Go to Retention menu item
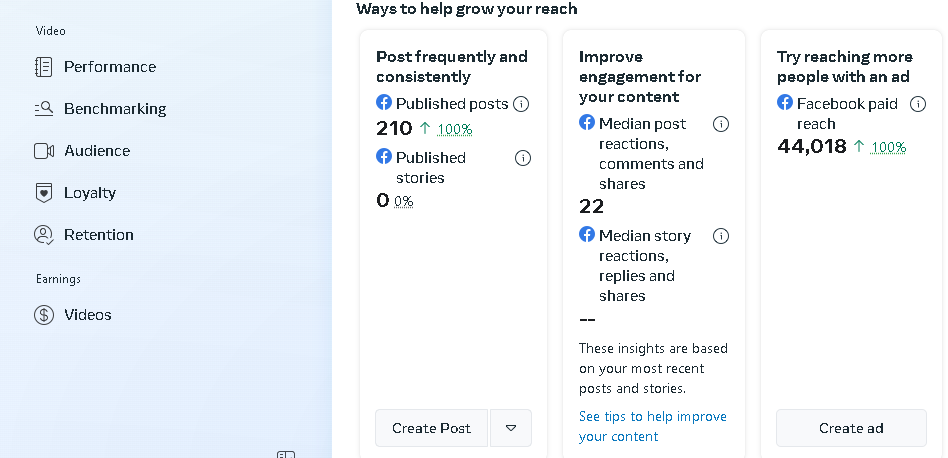This screenshot has width=948, height=458. tap(83, 234)
